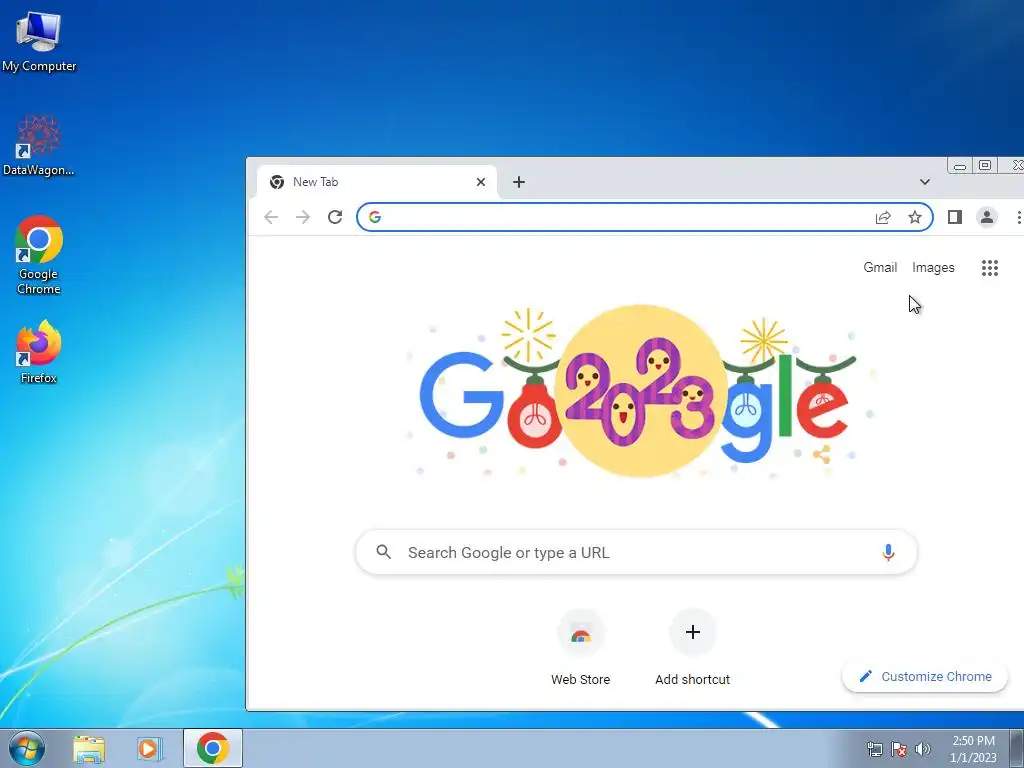Close the New Tab tab
The image size is (1024, 768).
pos(481,182)
